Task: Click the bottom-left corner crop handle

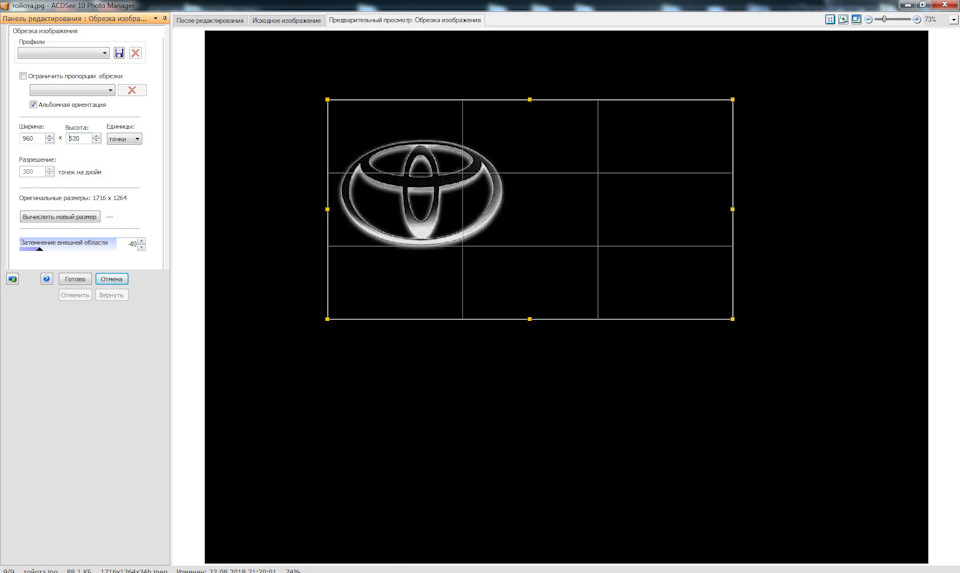Action: (x=328, y=319)
